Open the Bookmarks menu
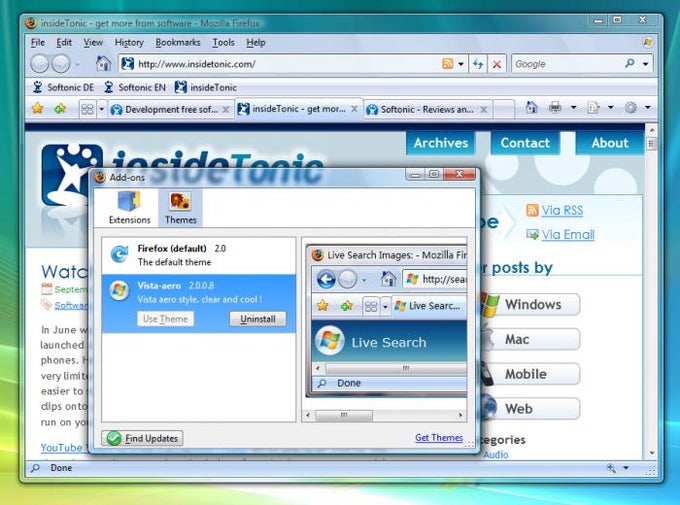The width and height of the screenshot is (680, 505). point(178,43)
